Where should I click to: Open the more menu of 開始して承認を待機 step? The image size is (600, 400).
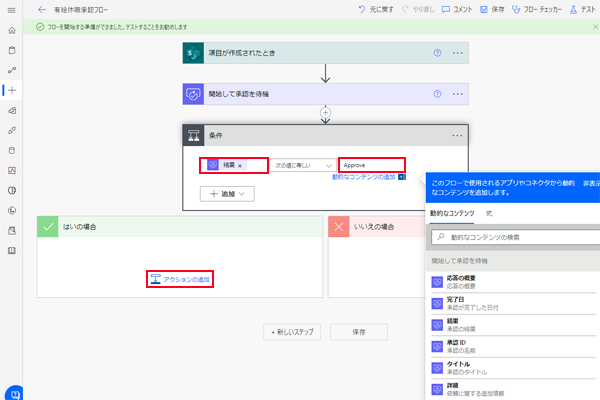(458, 94)
